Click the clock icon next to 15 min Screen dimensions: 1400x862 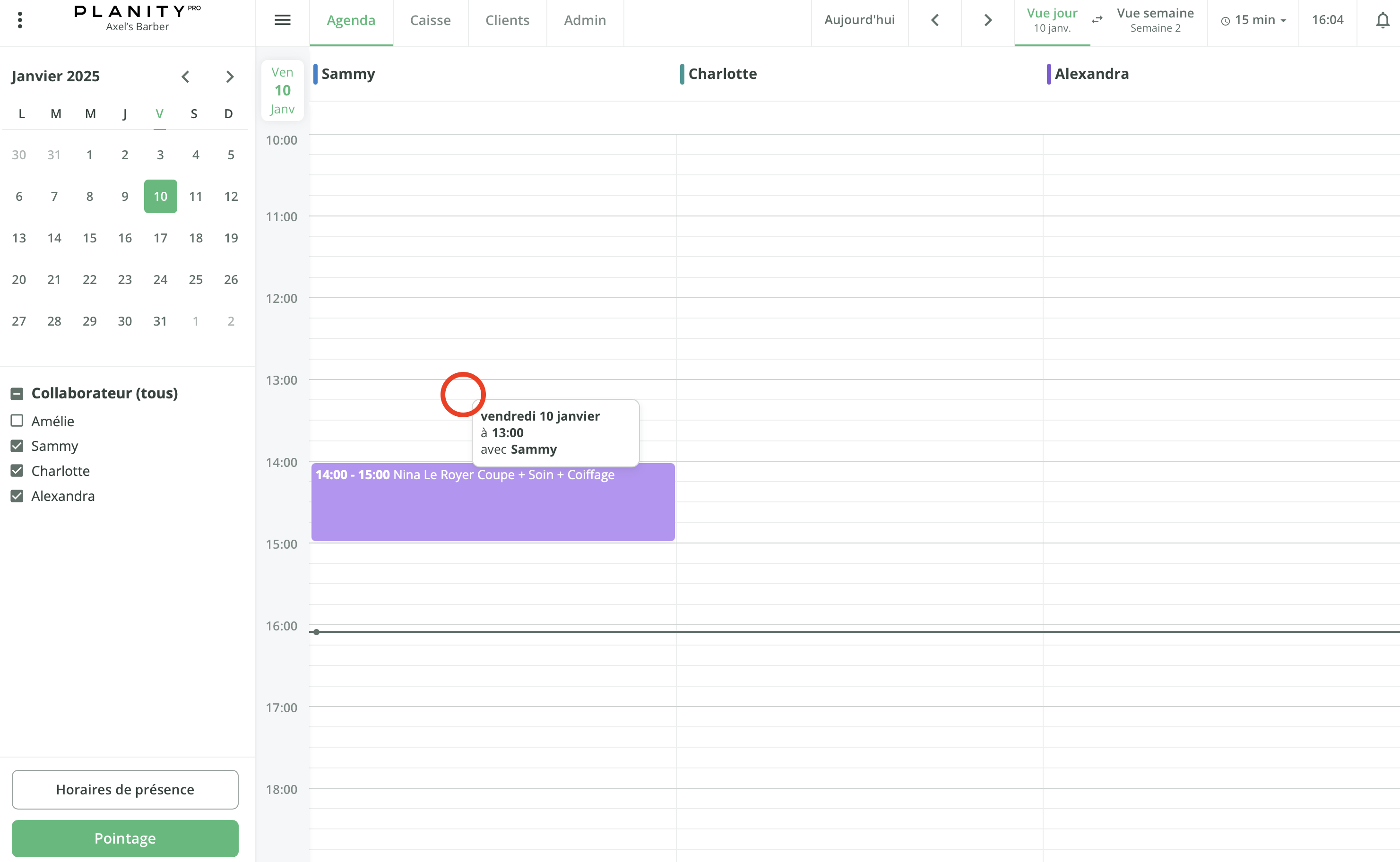(x=1225, y=20)
